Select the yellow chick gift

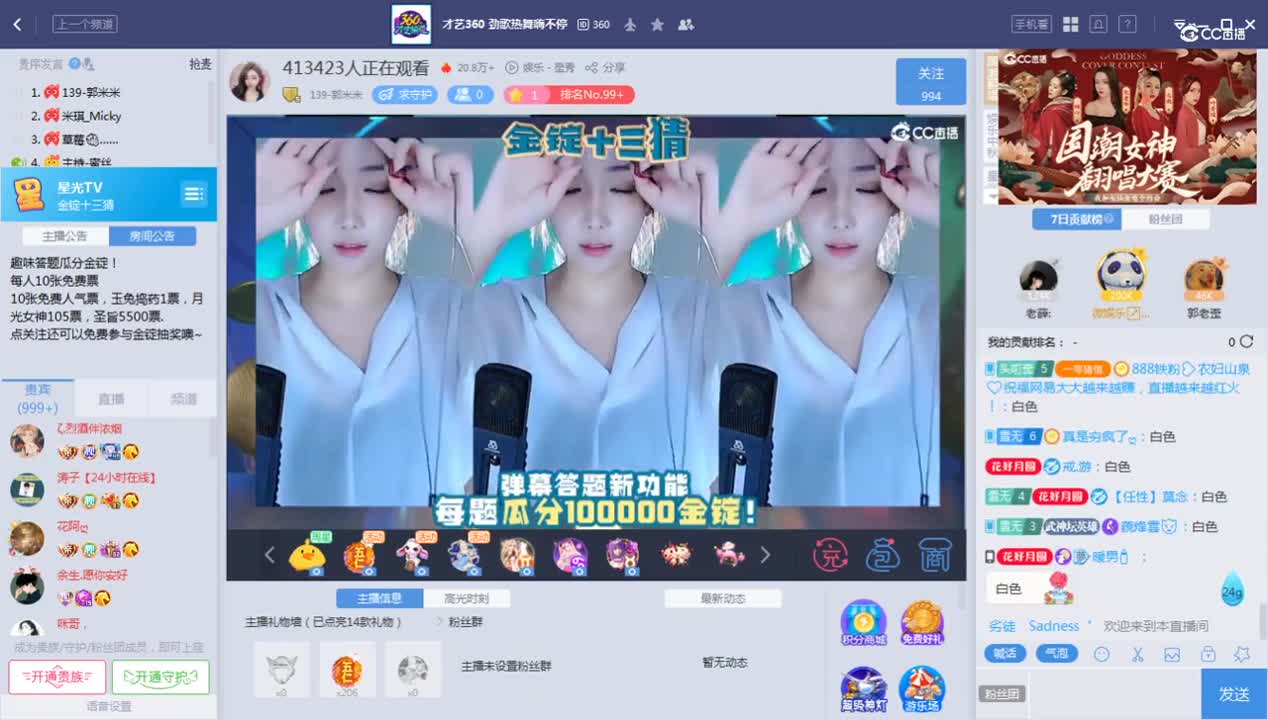(x=307, y=555)
